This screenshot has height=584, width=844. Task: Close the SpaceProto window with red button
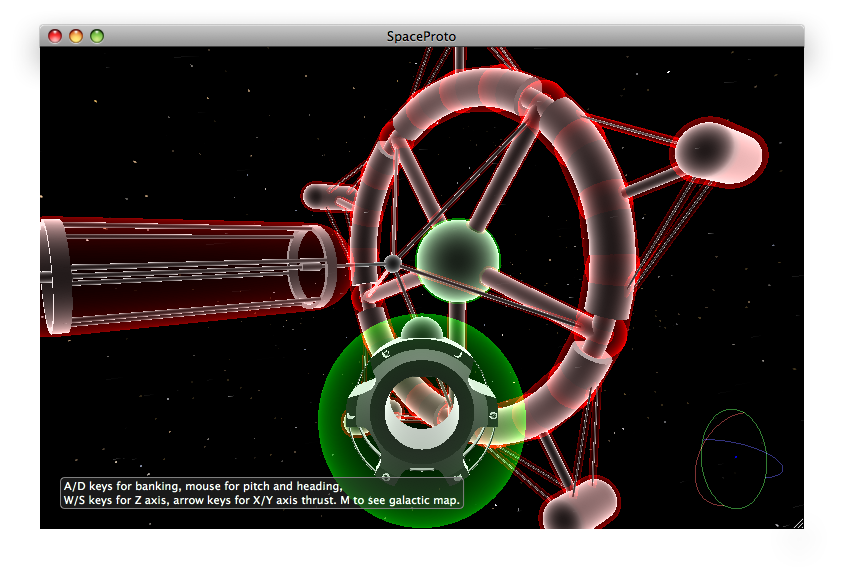(x=55, y=36)
